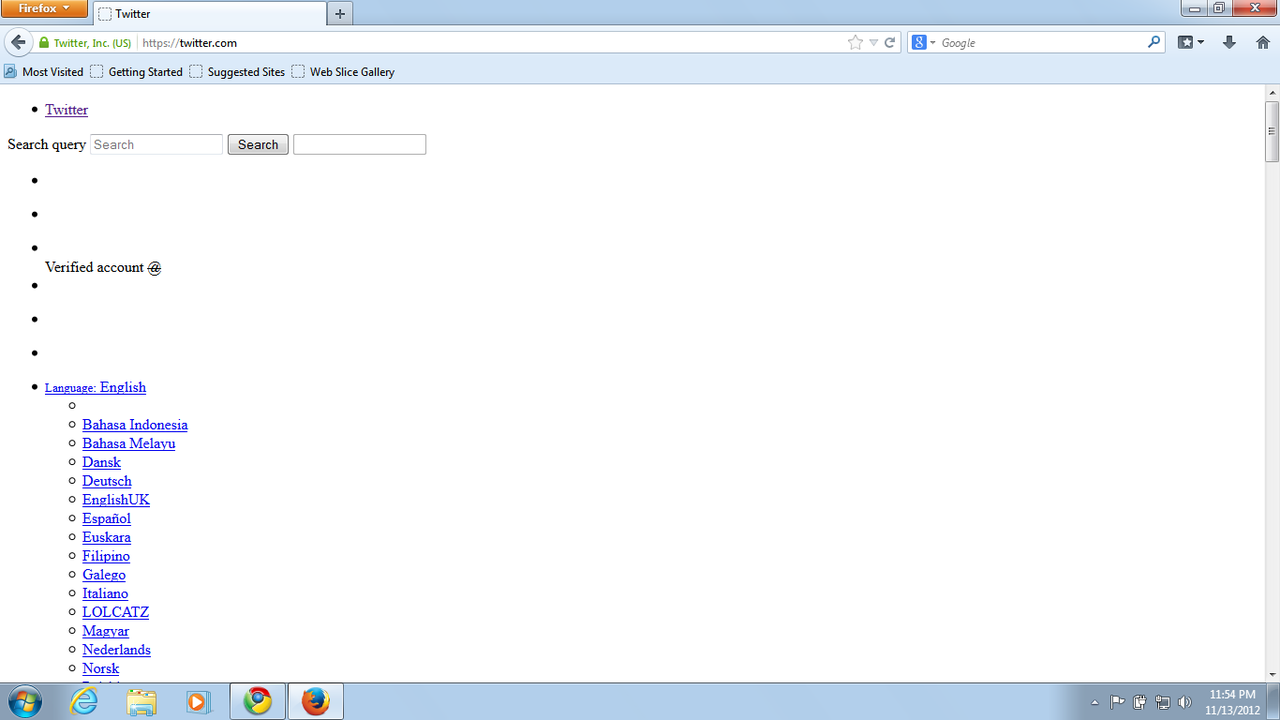Open a new tab with the plus button
The height and width of the screenshot is (720, 1280).
point(340,14)
